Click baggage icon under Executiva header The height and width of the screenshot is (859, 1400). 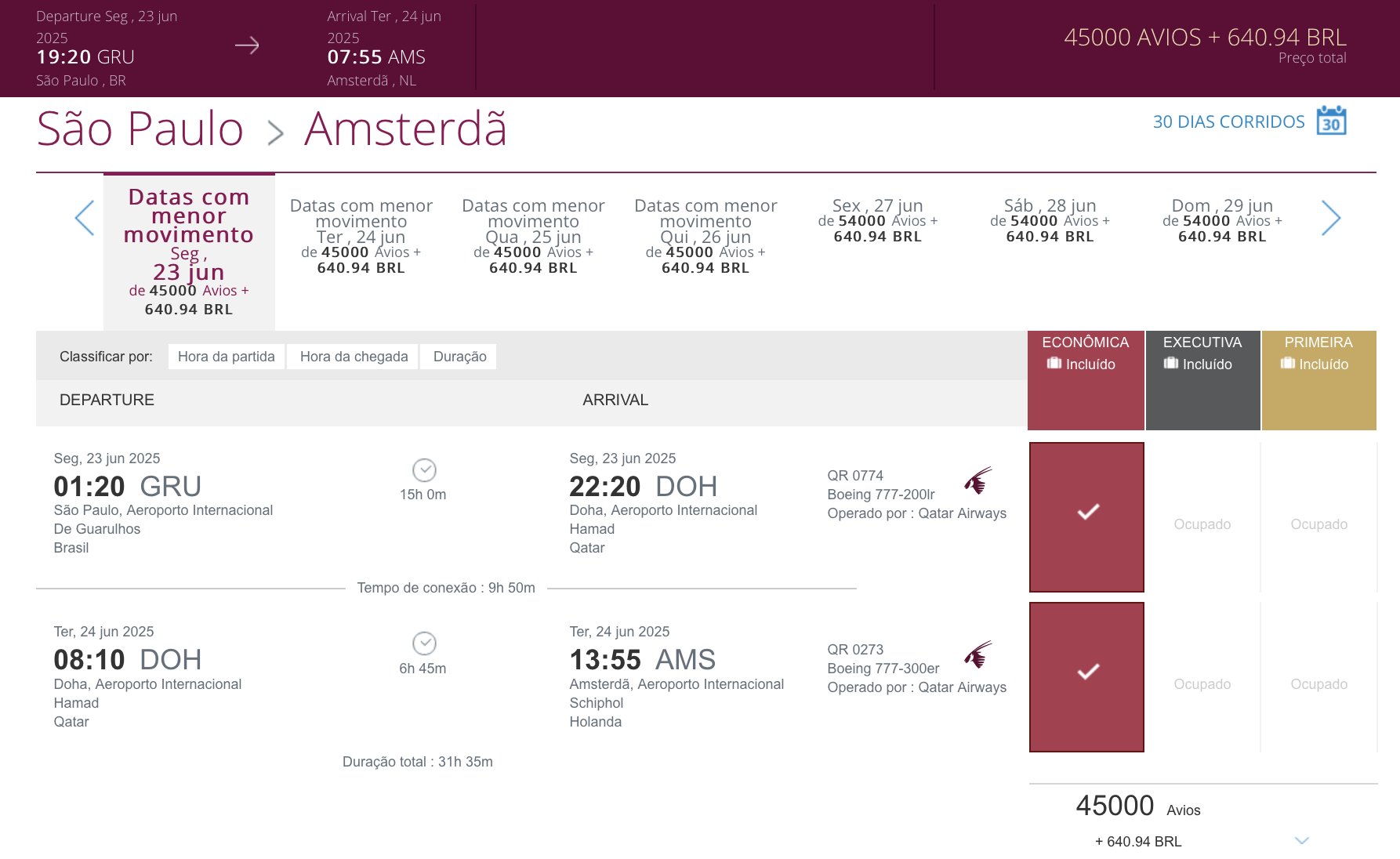[1171, 364]
